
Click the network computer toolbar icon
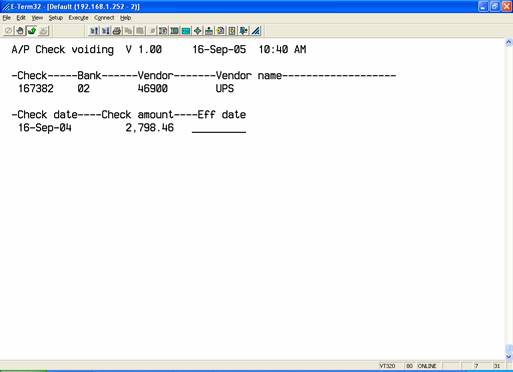209,31
